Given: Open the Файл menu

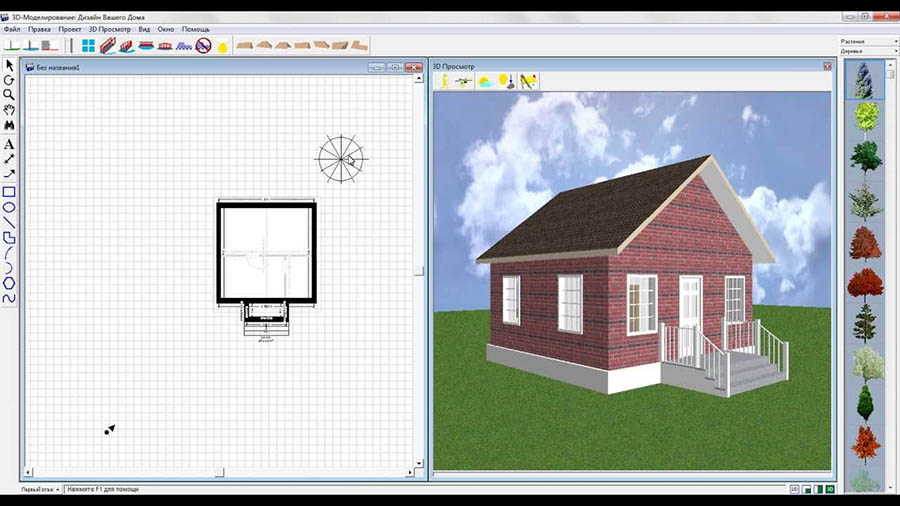Looking at the screenshot, I should [x=12, y=29].
